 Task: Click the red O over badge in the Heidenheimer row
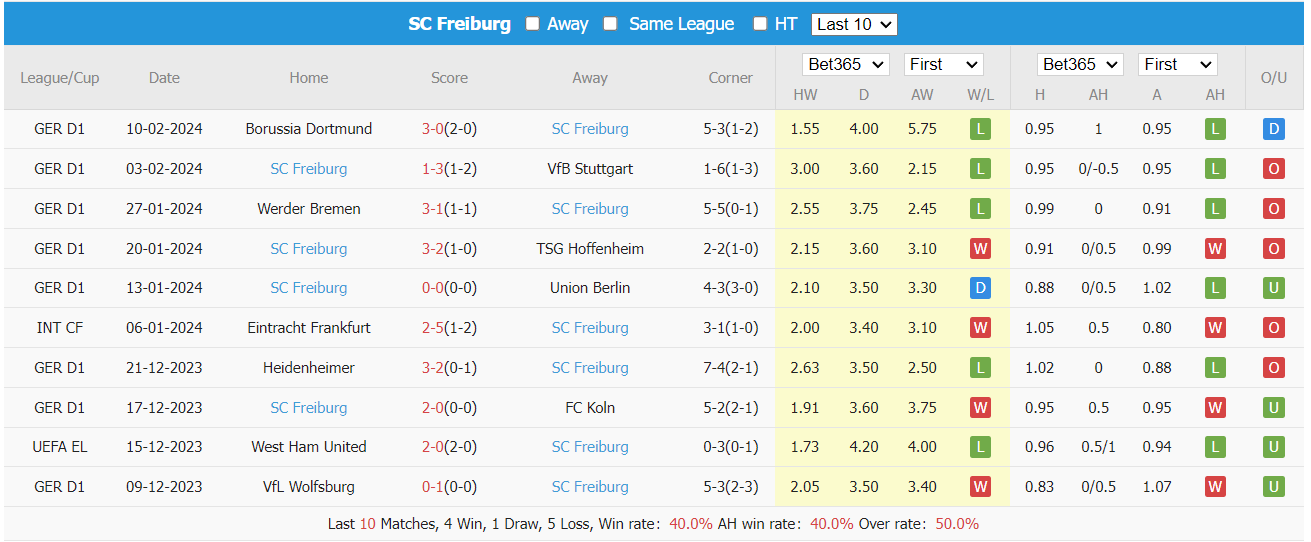[1273, 368]
